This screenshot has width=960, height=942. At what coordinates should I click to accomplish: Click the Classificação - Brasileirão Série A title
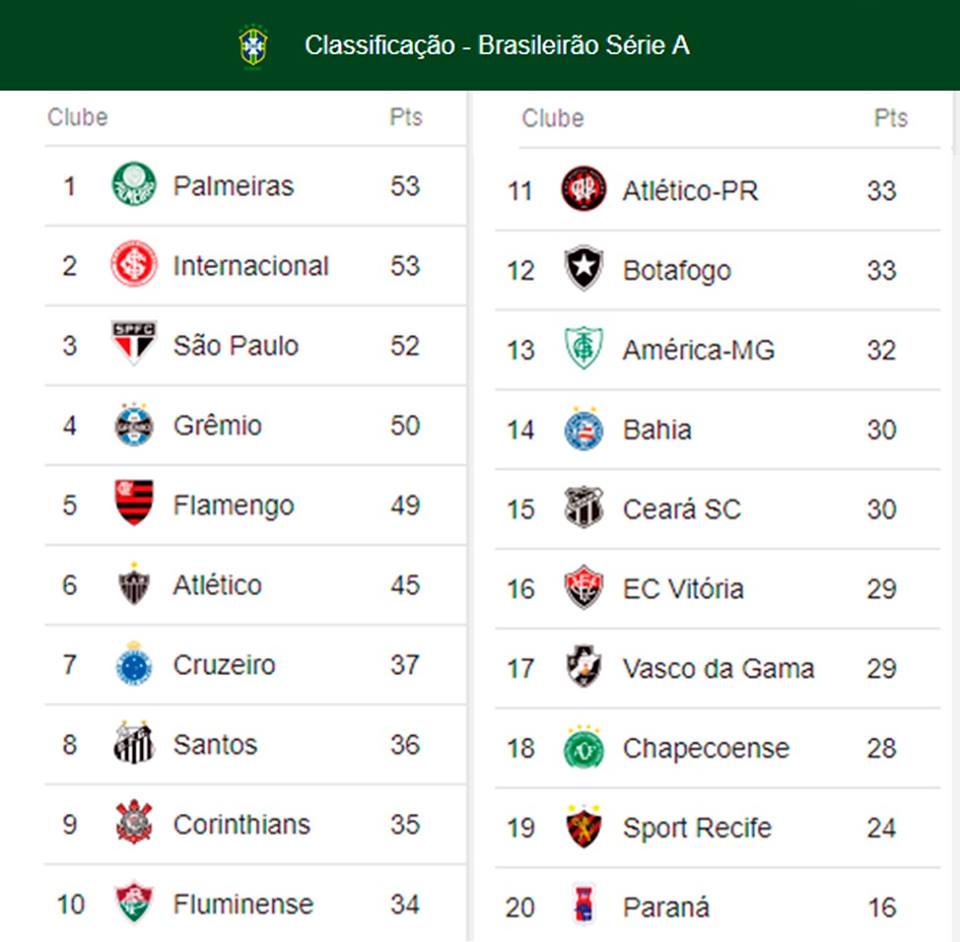pos(497,46)
